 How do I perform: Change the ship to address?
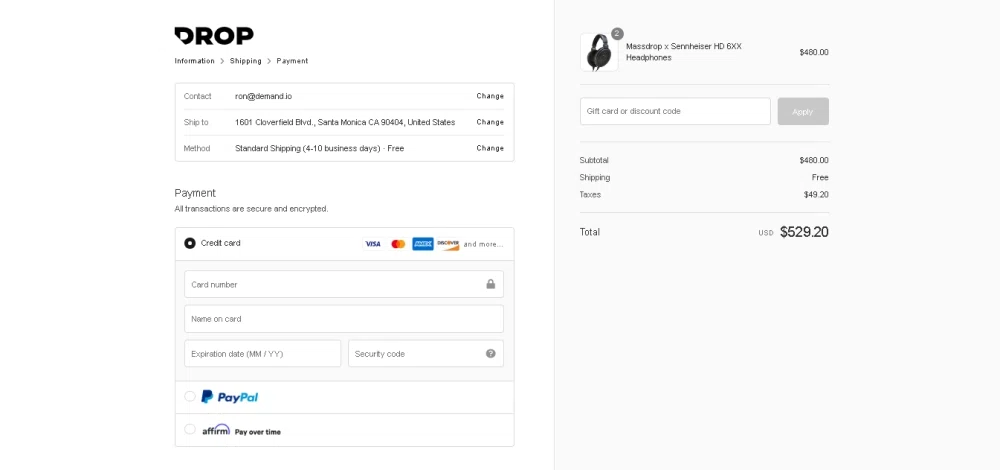pyautogui.click(x=490, y=122)
